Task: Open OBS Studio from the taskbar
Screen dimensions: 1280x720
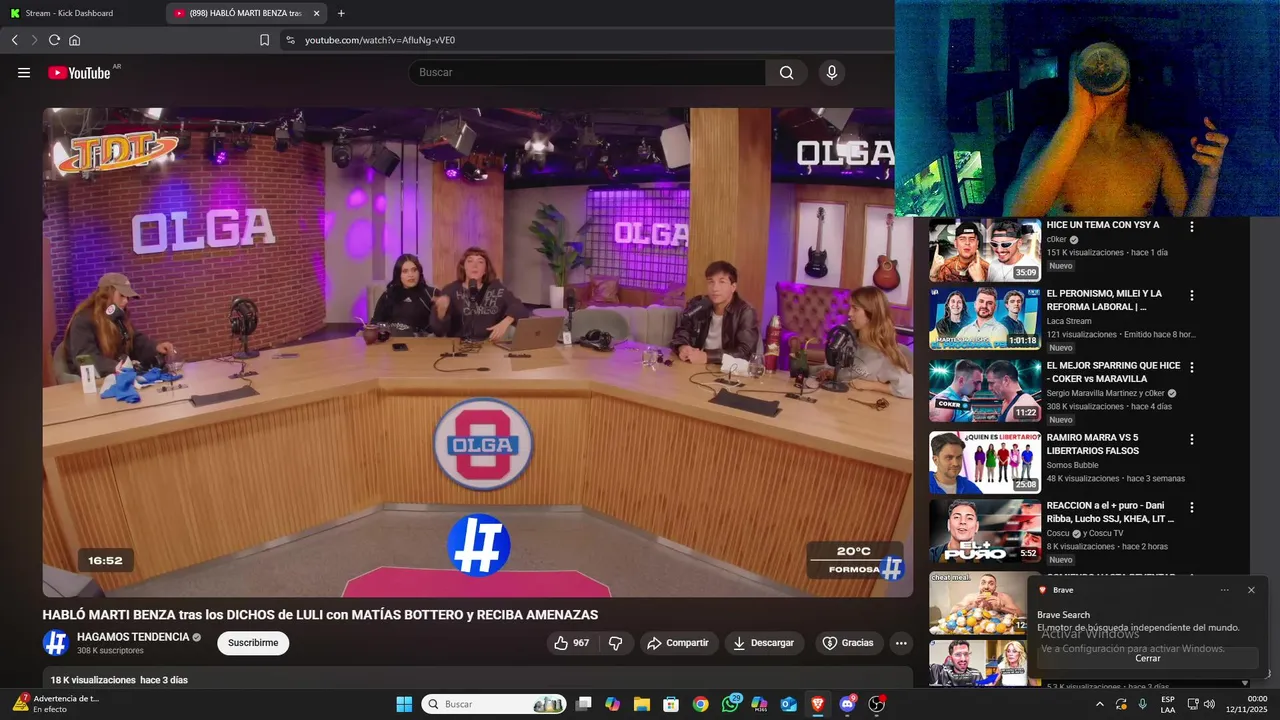Action: (x=877, y=704)
